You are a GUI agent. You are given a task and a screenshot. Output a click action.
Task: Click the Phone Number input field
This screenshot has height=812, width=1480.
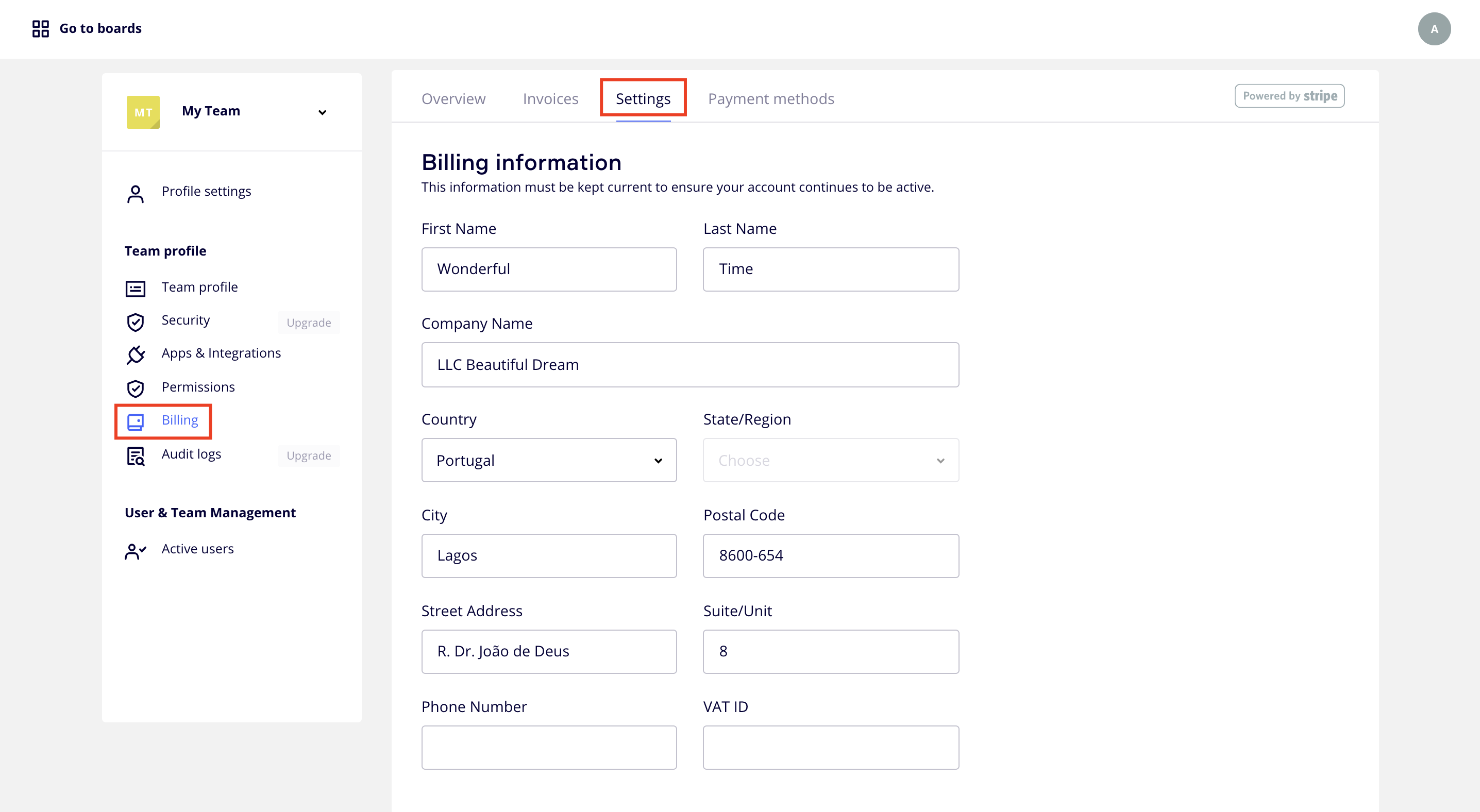coord(549,747)
